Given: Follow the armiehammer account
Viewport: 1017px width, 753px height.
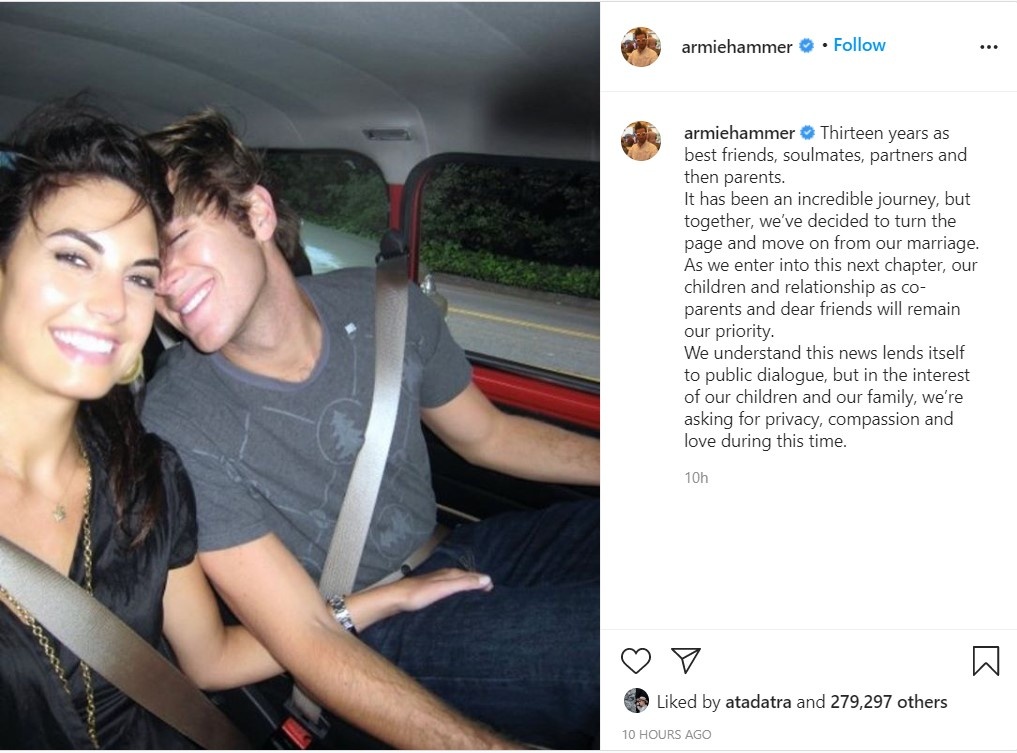Looking at the screenshot, I should click(859, 45).
